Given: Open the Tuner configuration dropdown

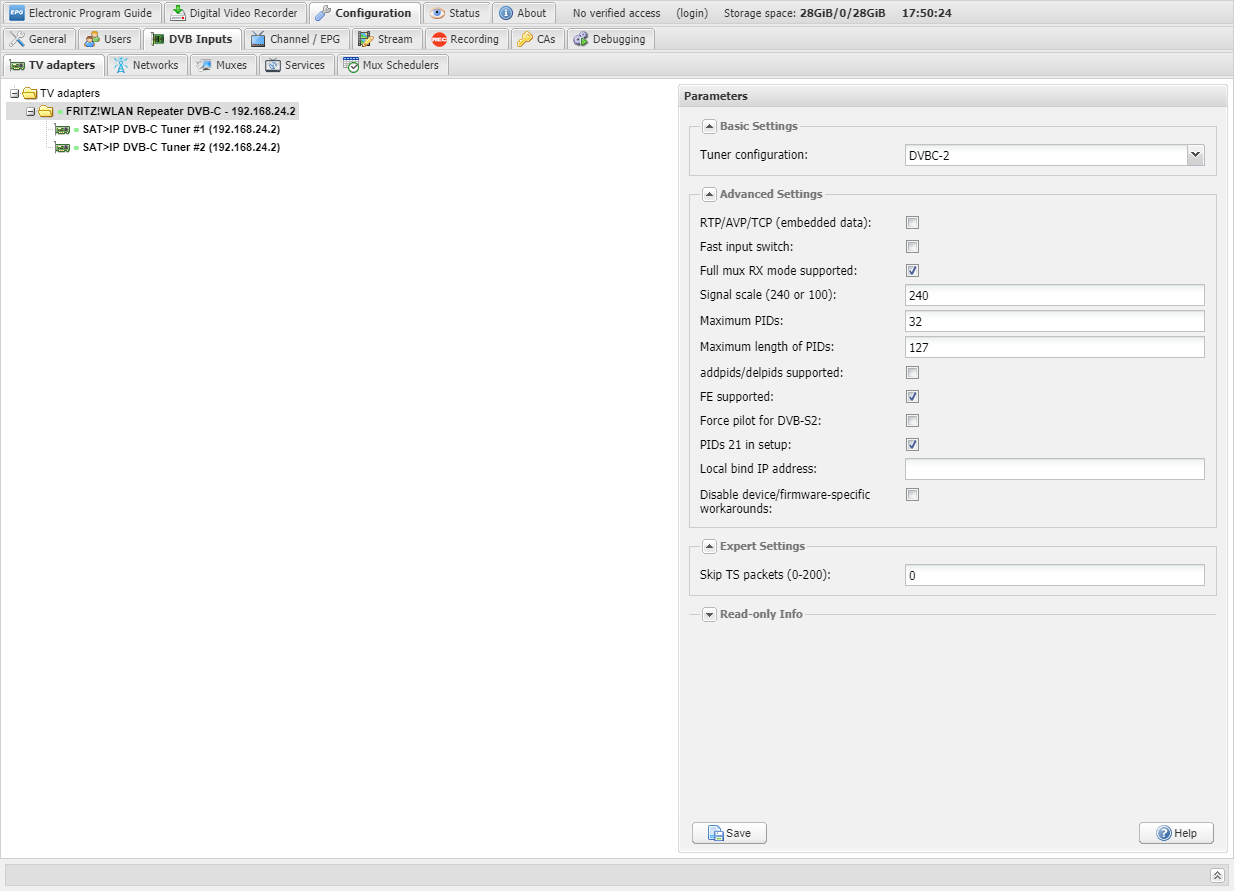Looking at the screenshot, I should click(1195, 155).
